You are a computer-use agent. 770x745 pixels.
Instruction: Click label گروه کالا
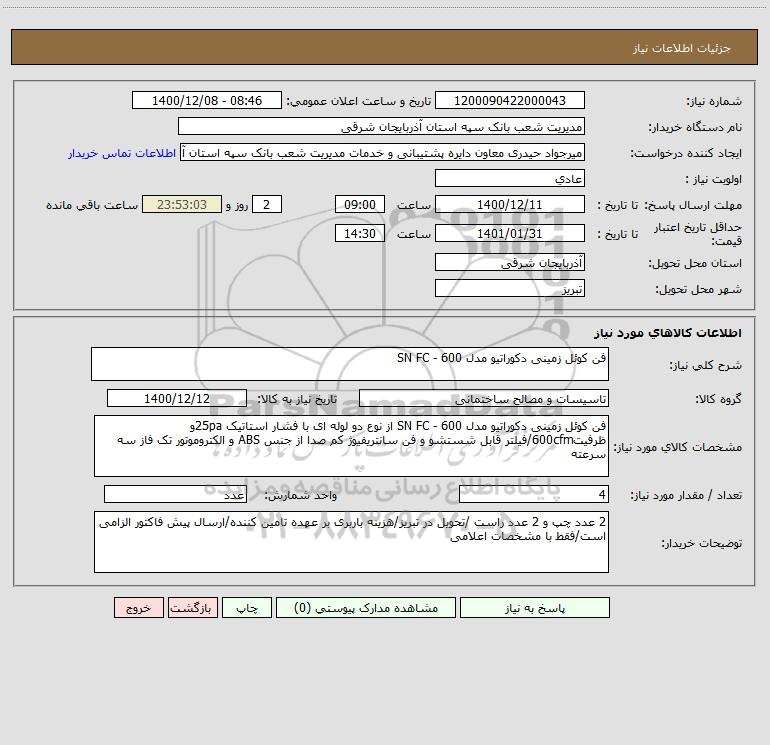click(x=719, y=399)
